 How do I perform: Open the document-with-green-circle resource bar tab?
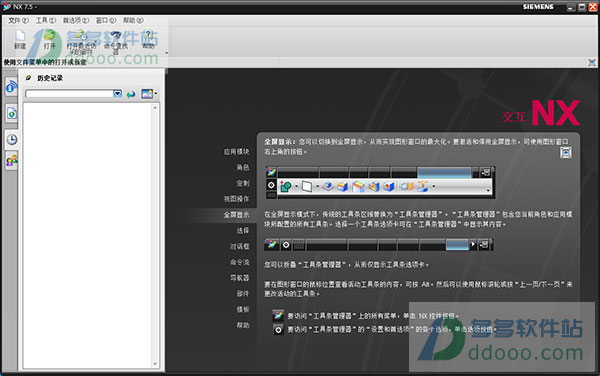[11, 113]
